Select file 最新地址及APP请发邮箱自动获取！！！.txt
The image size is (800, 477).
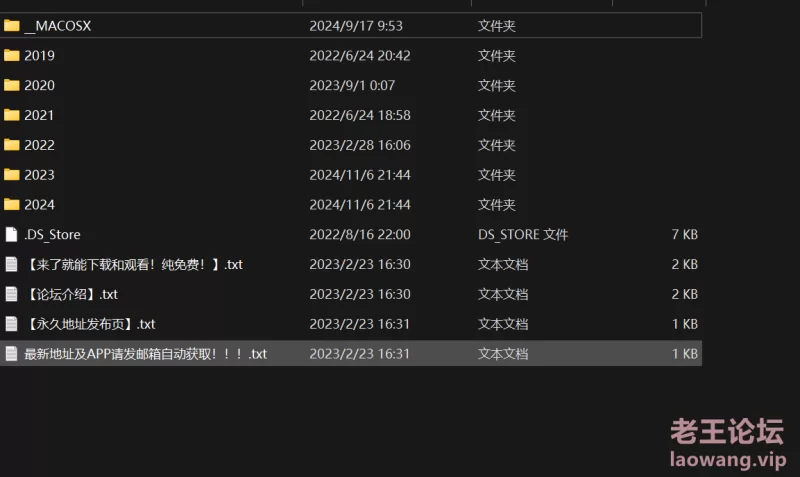[x=145, y=354]
